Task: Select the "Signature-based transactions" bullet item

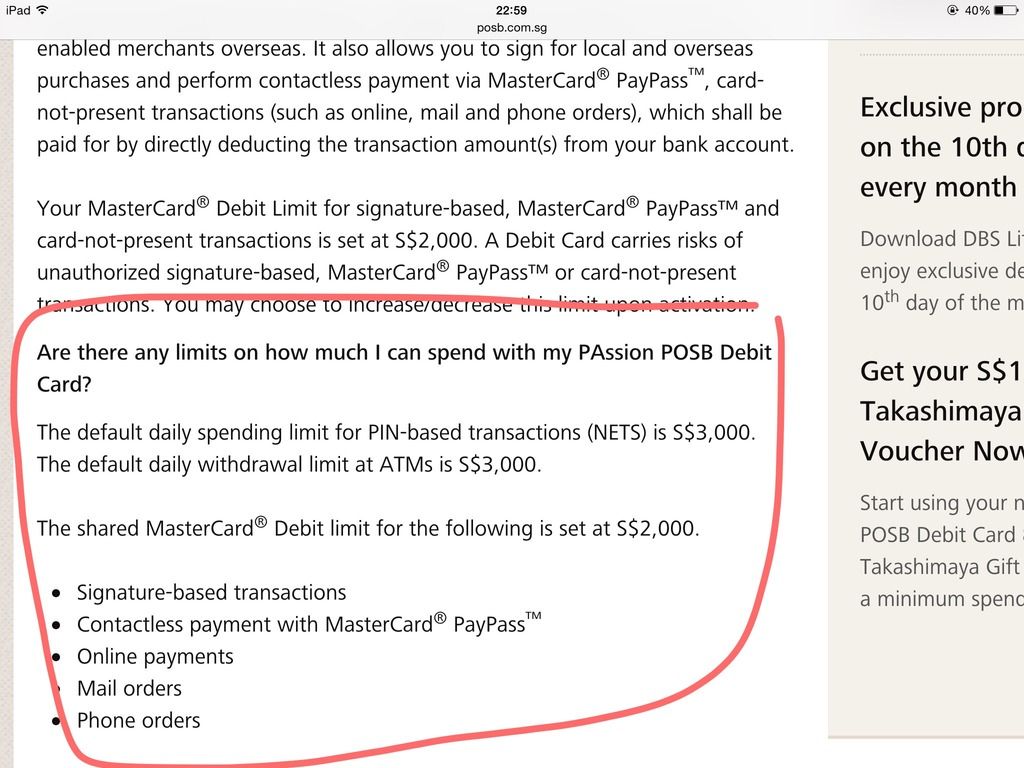Action: [211, 593]
